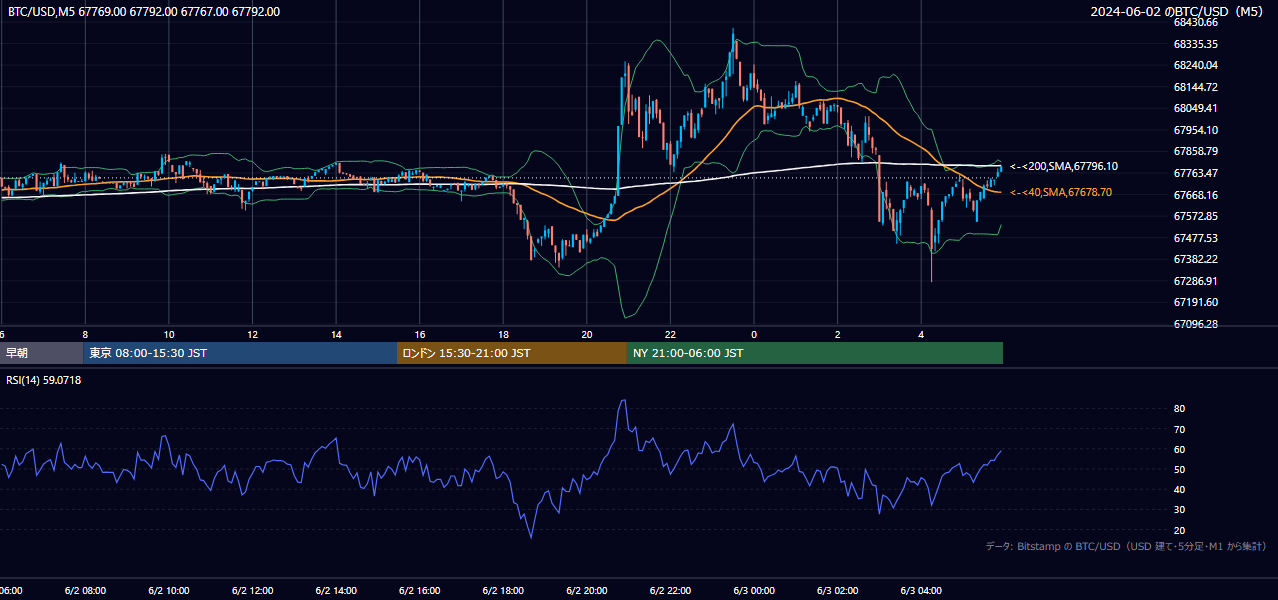Click price axis label 67858.79
This screenshot has width=1278, height=600.
click(1195, 151)
